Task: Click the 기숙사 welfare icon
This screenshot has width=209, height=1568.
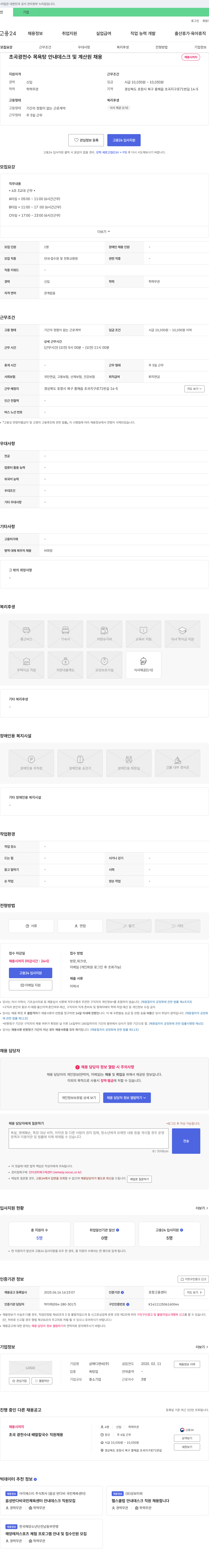Action: (65, 634)
